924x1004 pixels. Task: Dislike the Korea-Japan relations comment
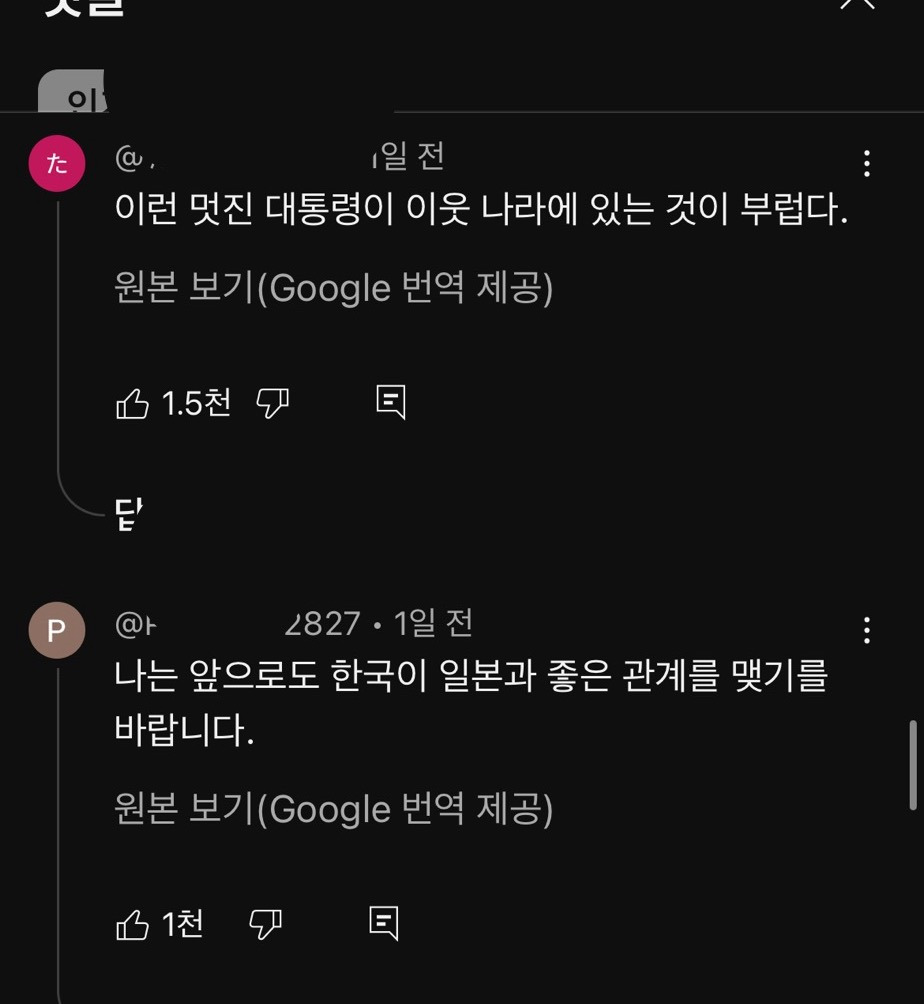click(x=265, y=924)
